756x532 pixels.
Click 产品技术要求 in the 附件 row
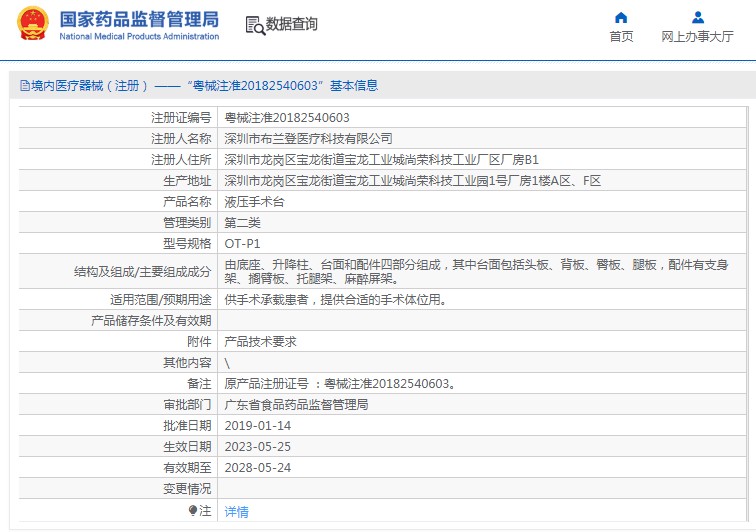260,341
